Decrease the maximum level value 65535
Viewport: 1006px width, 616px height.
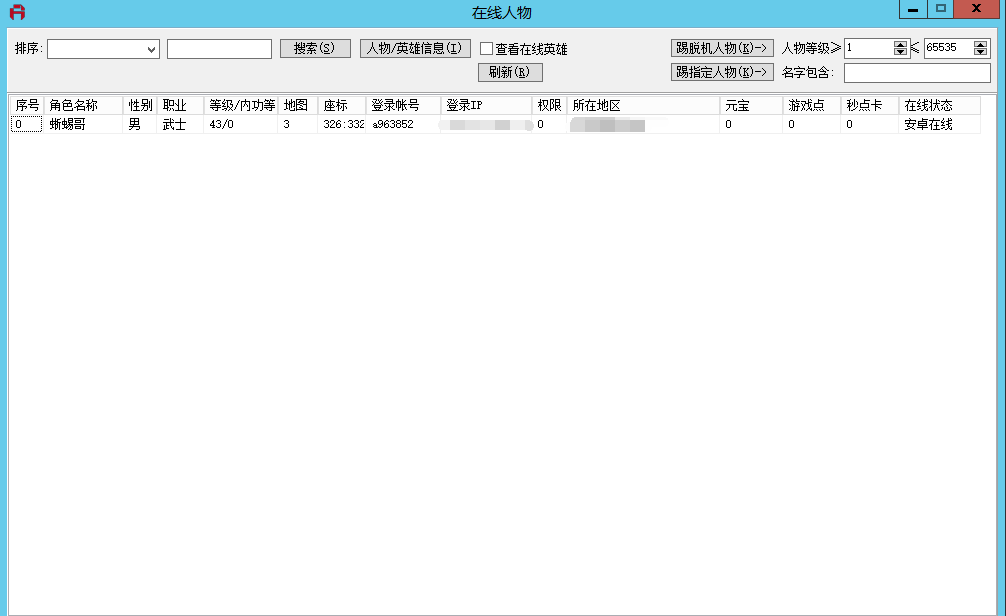980,52
